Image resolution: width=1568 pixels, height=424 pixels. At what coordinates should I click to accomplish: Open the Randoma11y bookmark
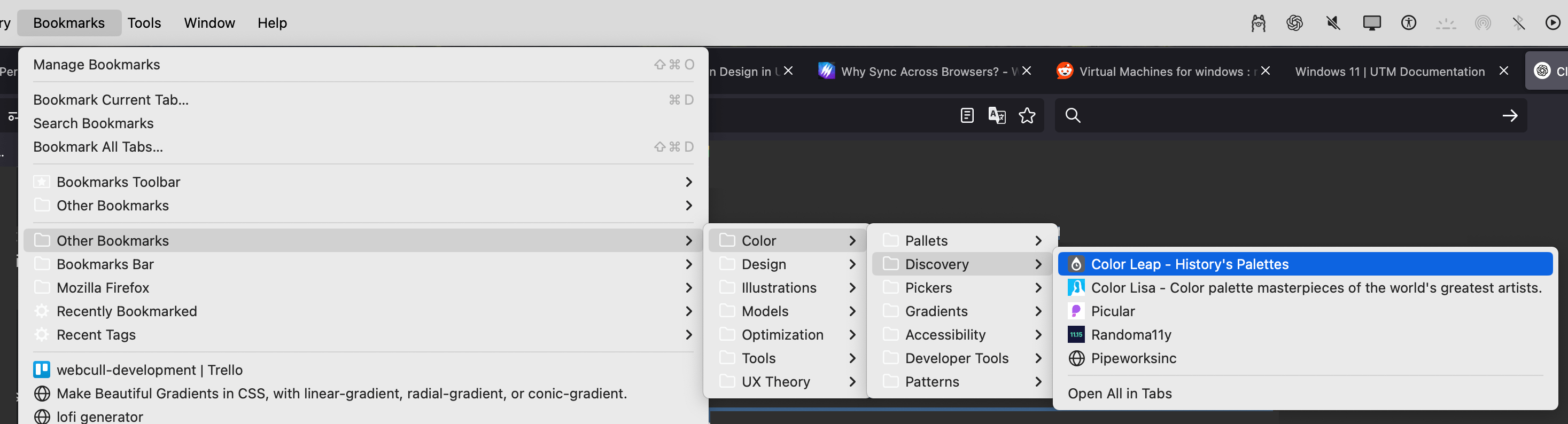tap(1305, 335)
